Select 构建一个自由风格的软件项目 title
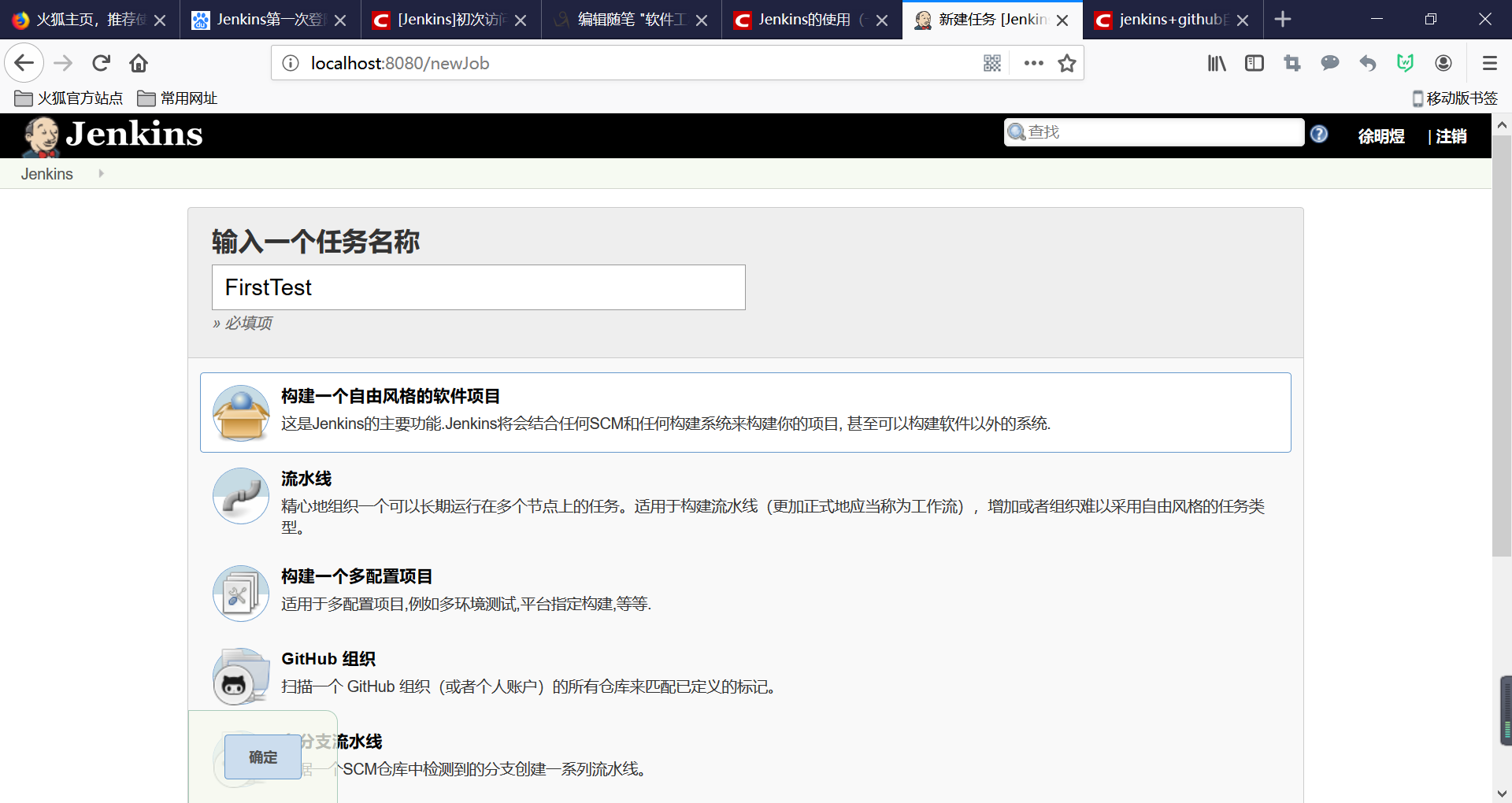This screenshot has height=803, width=1512. coord(391,396)
